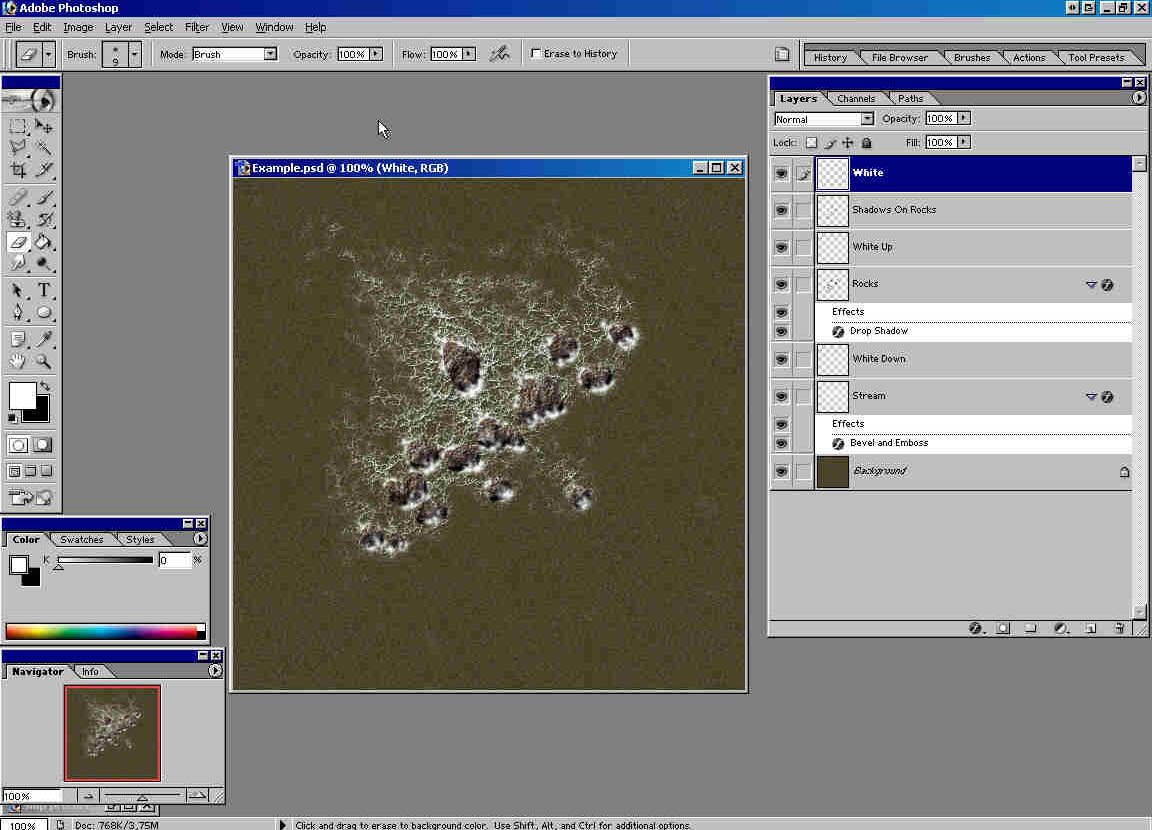Choose the Move tool
Screen dimensions: 1152x830
coord(45,126)
